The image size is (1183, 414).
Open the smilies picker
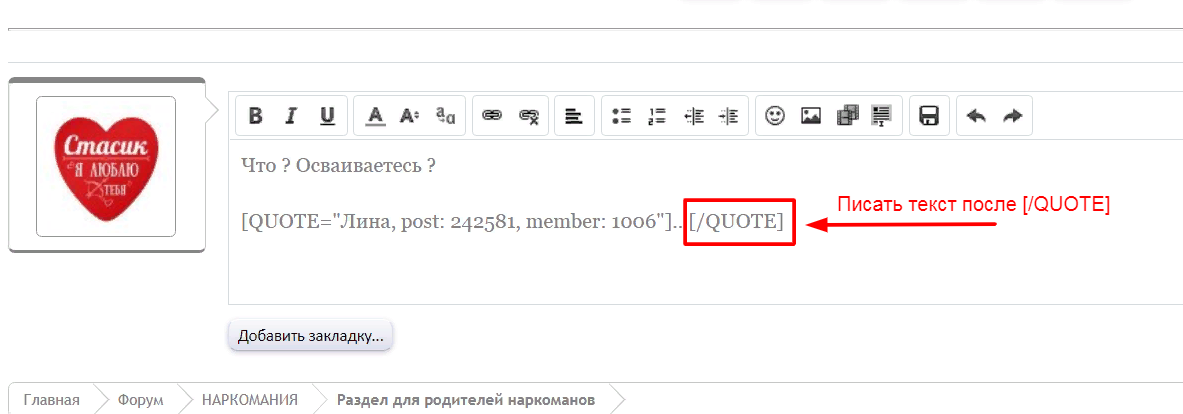775,115
